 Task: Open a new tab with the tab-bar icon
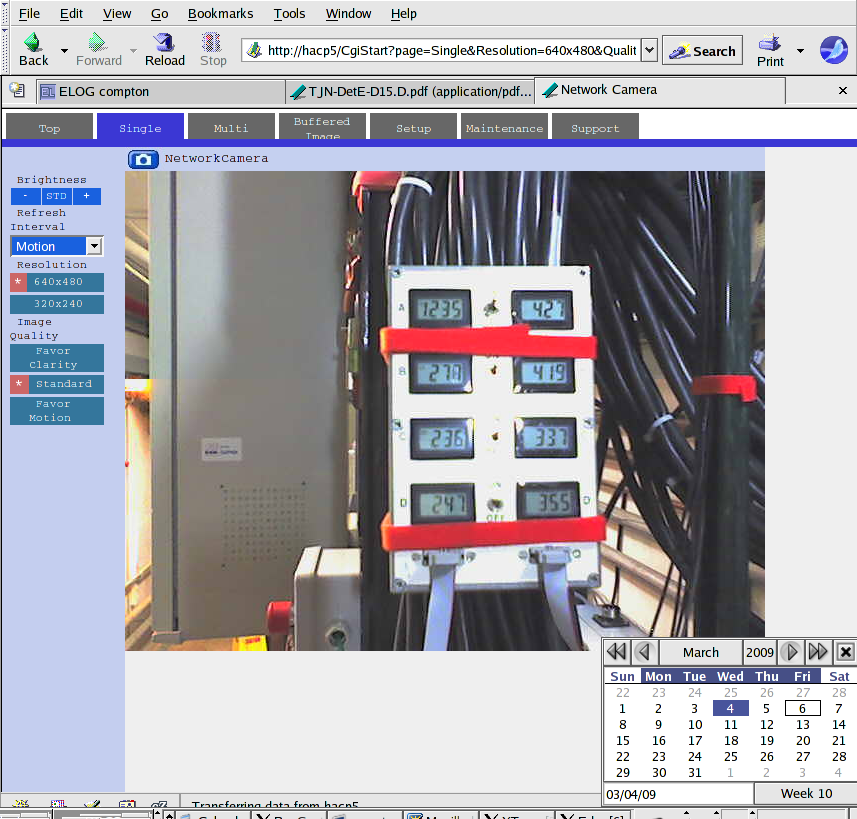17,90
